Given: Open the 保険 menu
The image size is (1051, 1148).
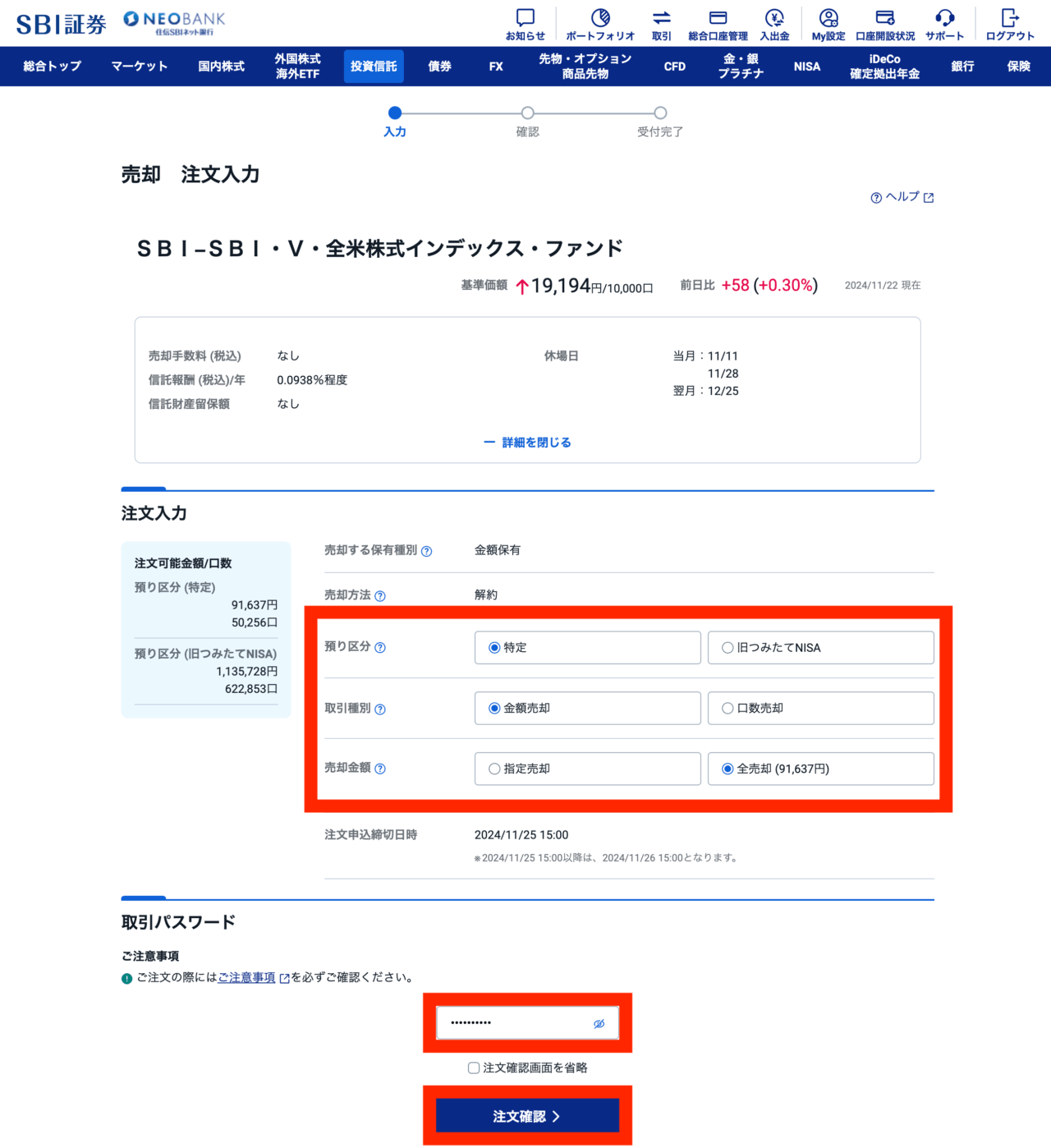Looking at the screenshot, I should 1019,67.
